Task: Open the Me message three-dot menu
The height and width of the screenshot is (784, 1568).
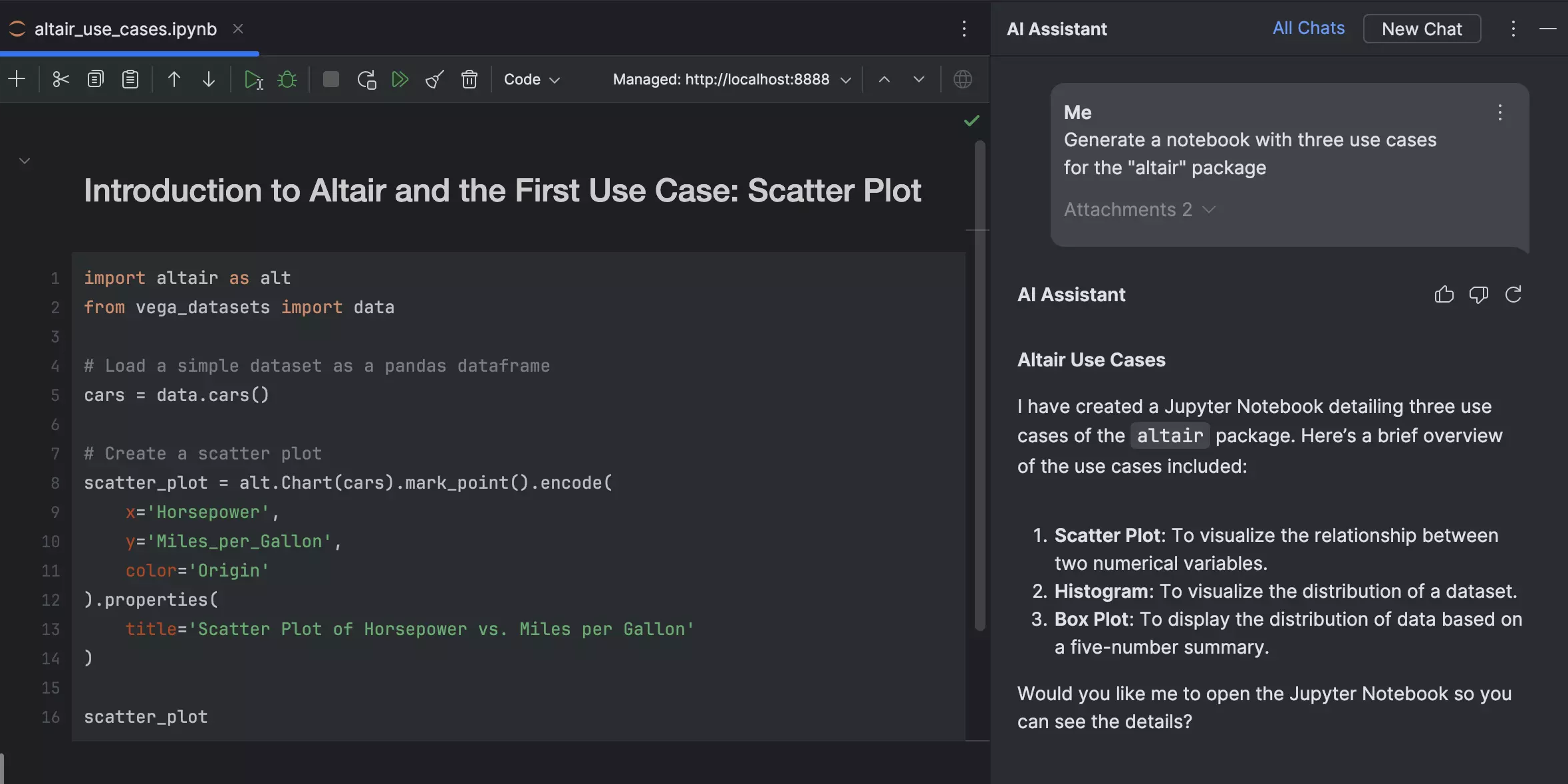Action: pos(1500,112)
